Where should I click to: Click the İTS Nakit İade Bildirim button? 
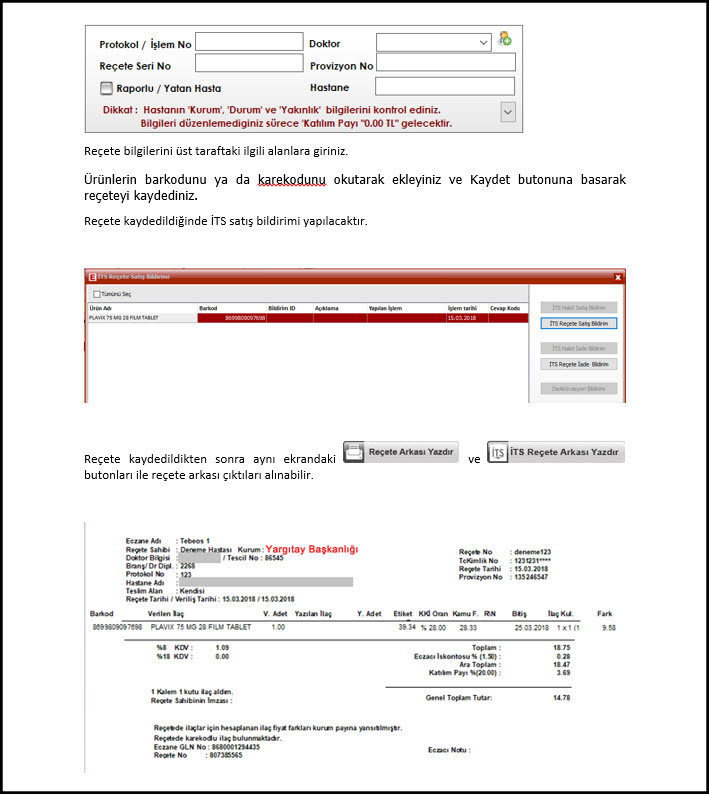(x=578, y=348)
